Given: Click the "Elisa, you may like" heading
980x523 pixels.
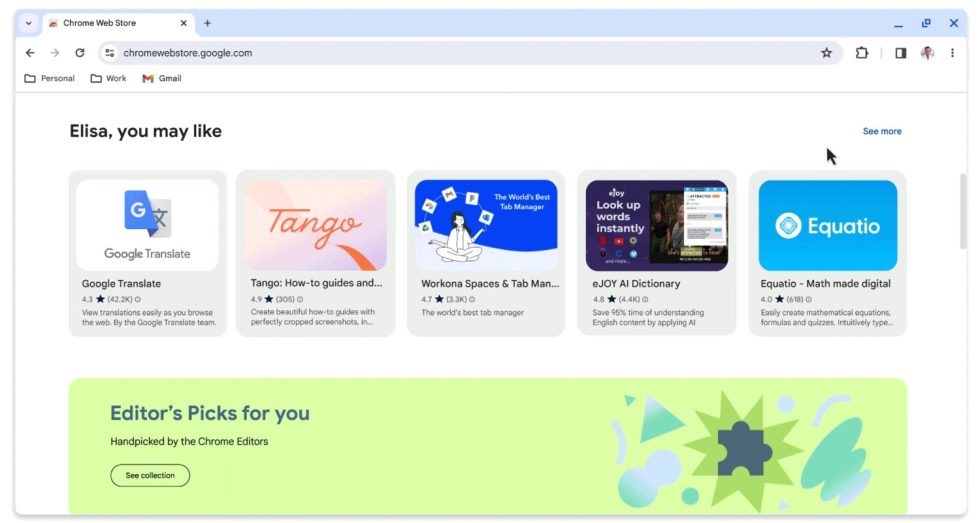Looking at the screenshot, I should tap(146, 131).
